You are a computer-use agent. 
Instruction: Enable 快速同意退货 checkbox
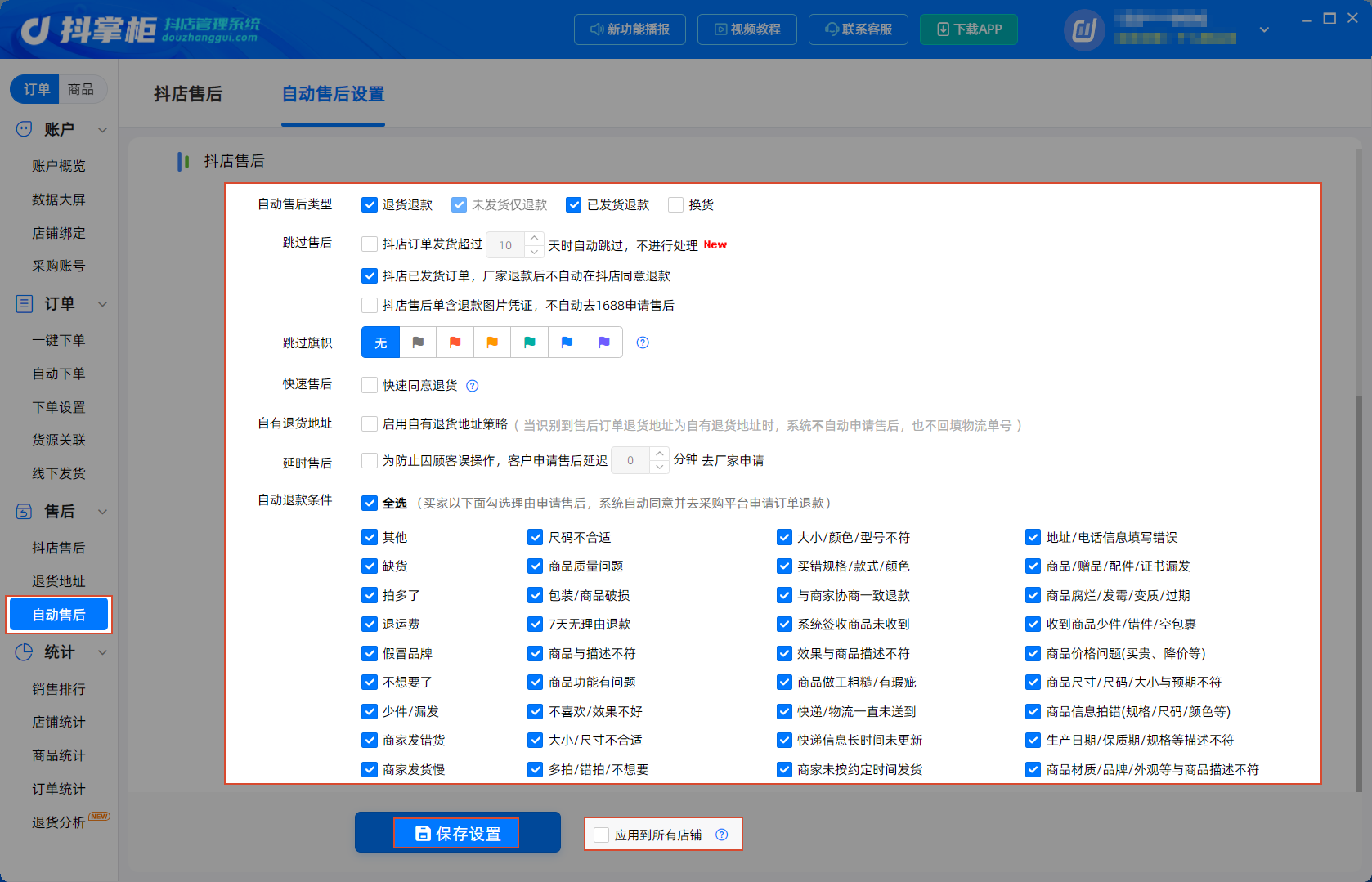(370, 385)
